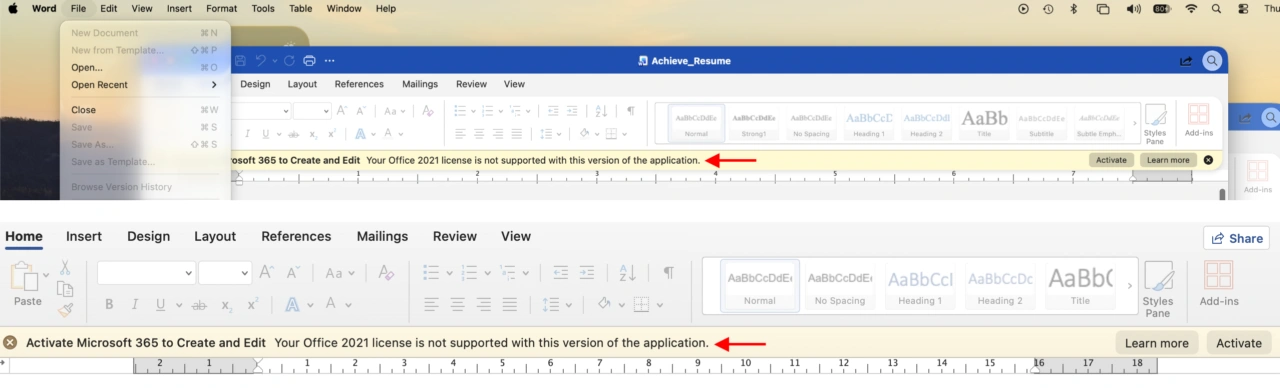Apply Strong1 style in upper window gallery

point(755,123)
